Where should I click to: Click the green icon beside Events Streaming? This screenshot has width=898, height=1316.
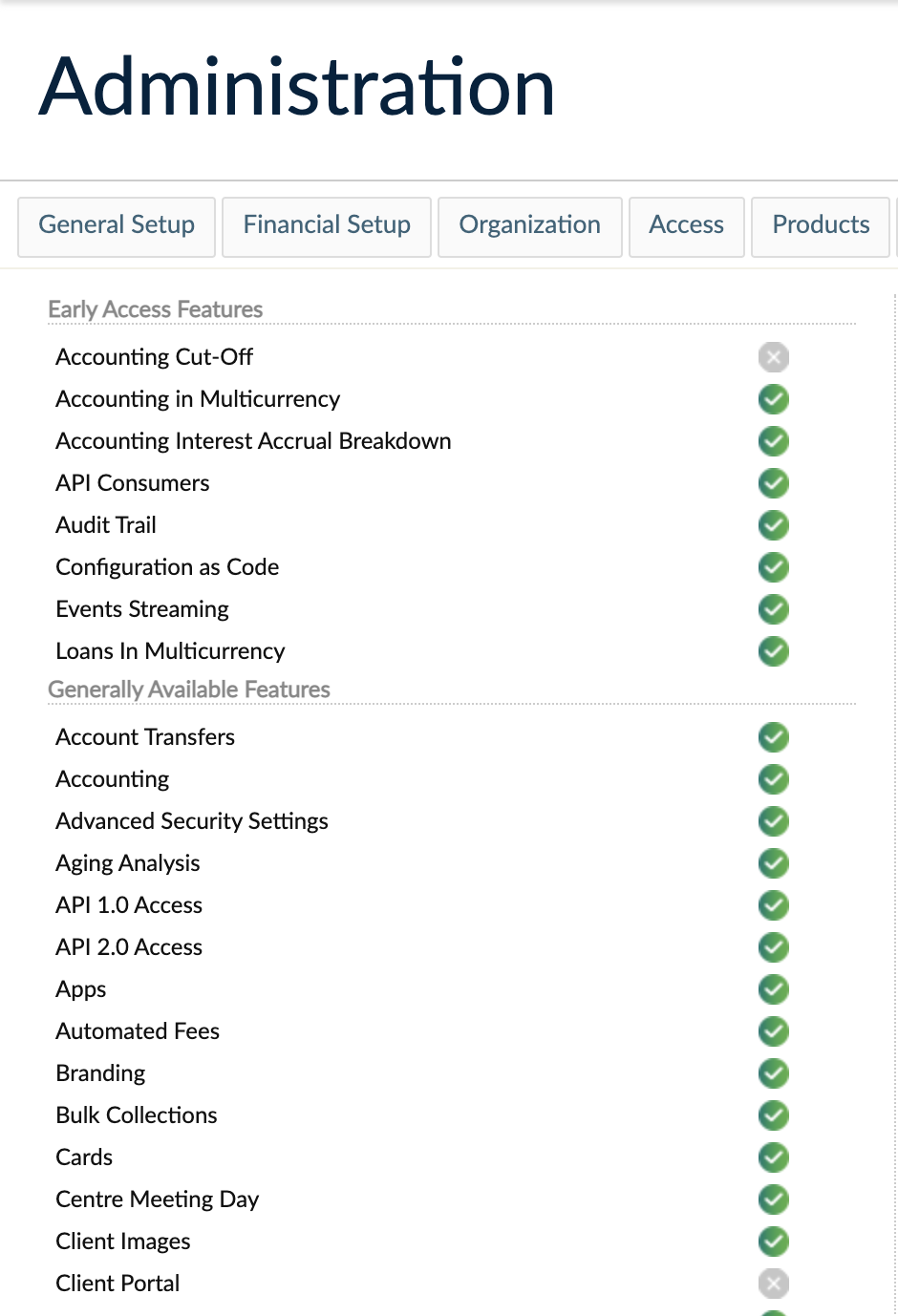[773, 609]
